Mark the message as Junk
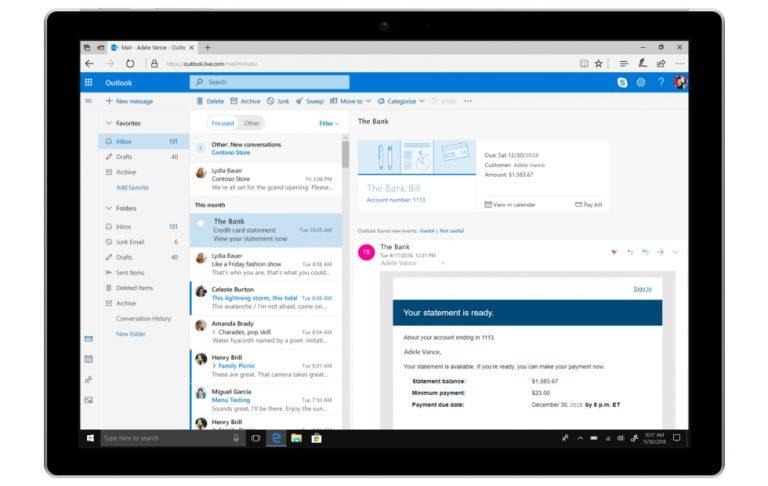 click(278, 101)
